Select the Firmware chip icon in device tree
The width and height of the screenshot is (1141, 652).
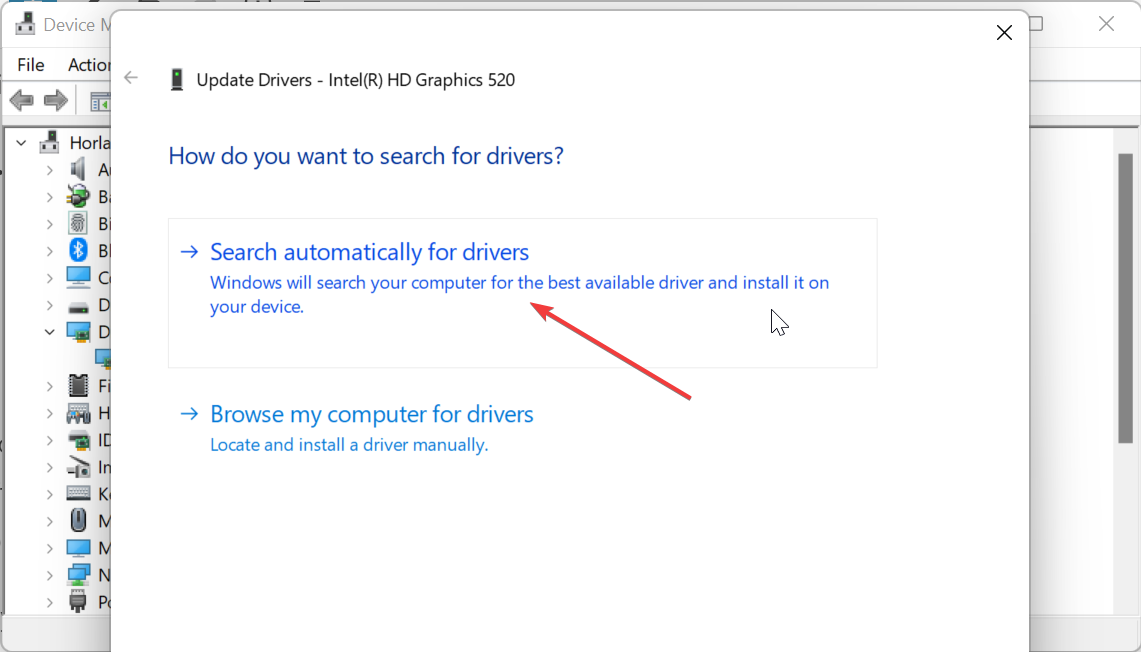pos(78,386)
